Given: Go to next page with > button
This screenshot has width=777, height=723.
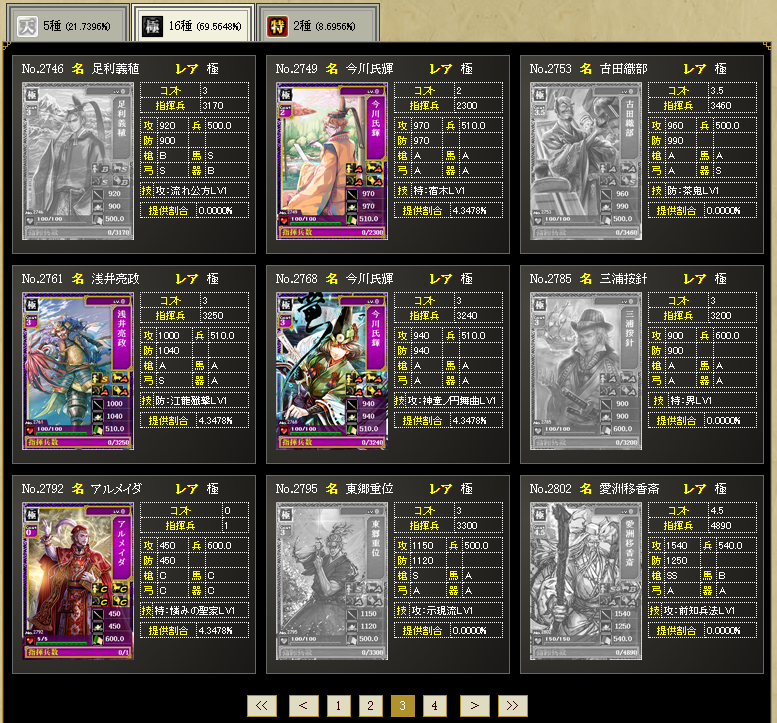Looking at the screenshot, I should click(475, 706).
